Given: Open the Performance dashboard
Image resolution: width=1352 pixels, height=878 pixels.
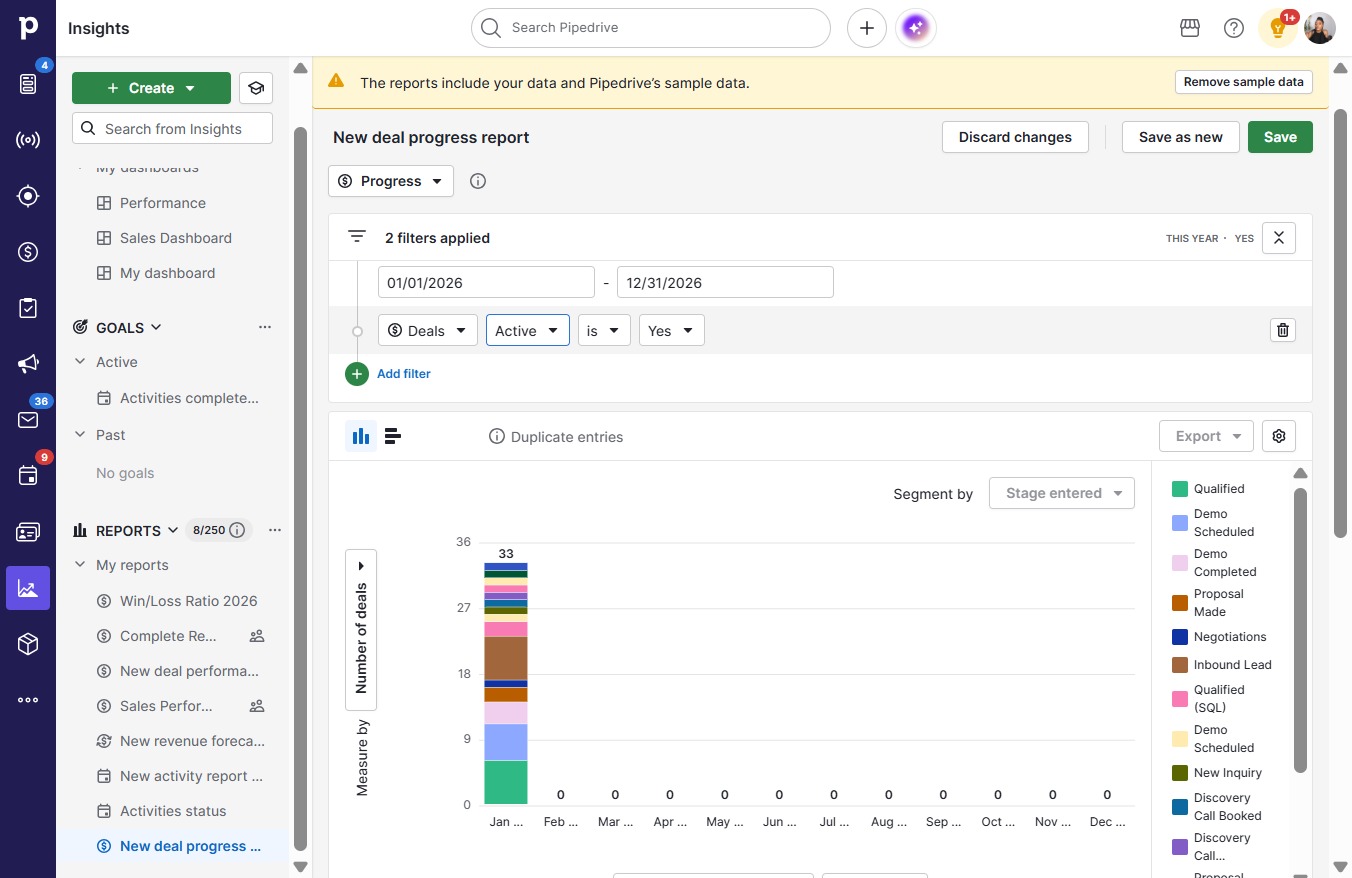Looking at the screenshot, I should pyautogui.click(x=163, y=203).
